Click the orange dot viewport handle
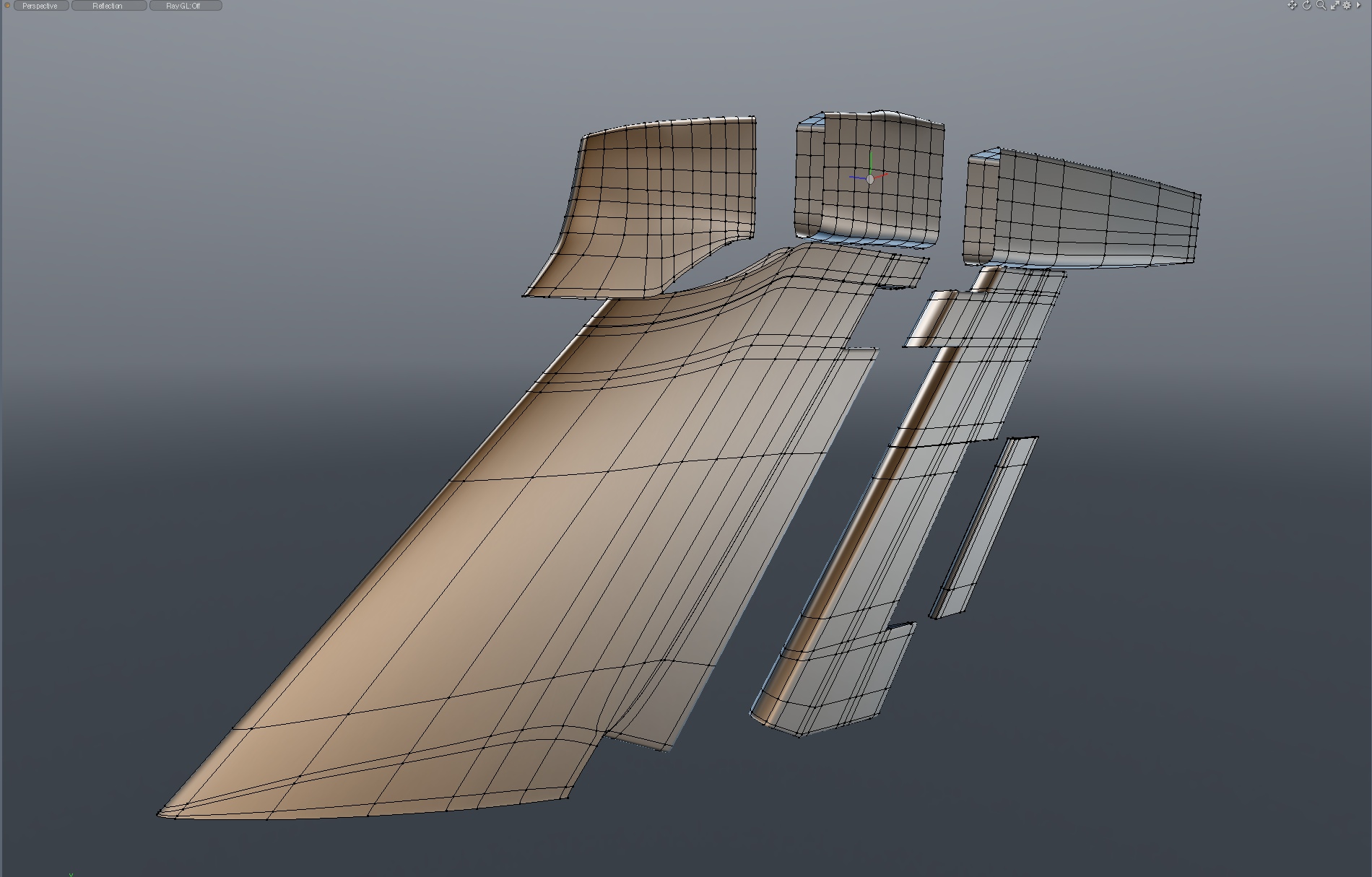Viewport: 1372px width, 877px height. click(x=8, y=6)
